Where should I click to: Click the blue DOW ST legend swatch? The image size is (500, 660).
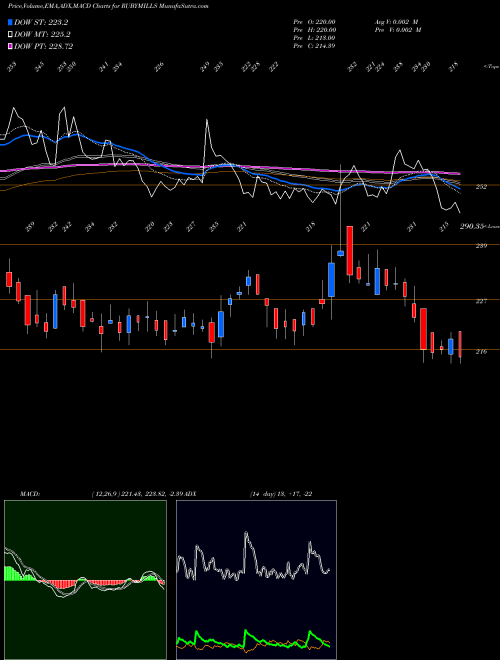coord(10,22)
